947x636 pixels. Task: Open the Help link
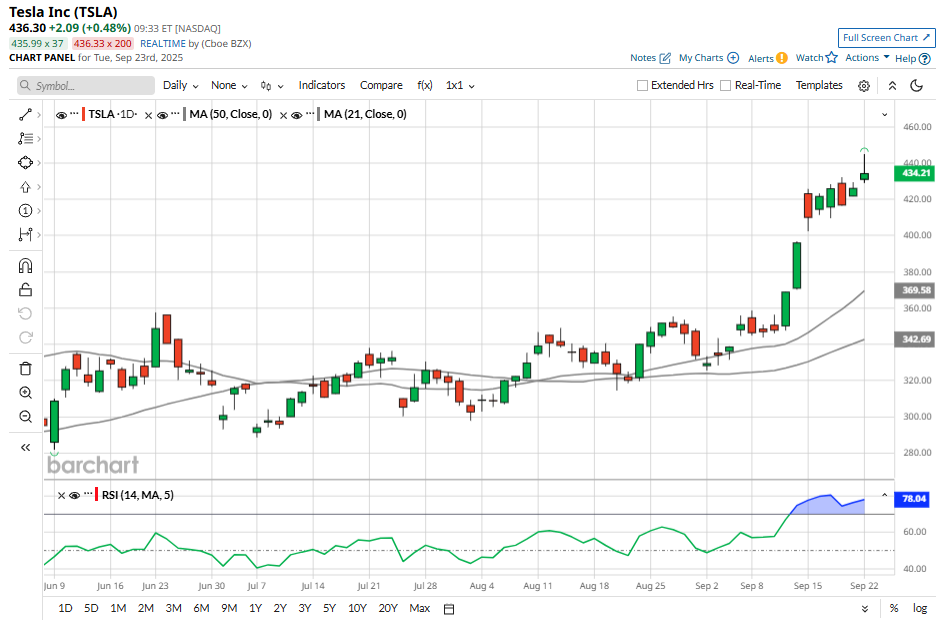tap(913, 59)
